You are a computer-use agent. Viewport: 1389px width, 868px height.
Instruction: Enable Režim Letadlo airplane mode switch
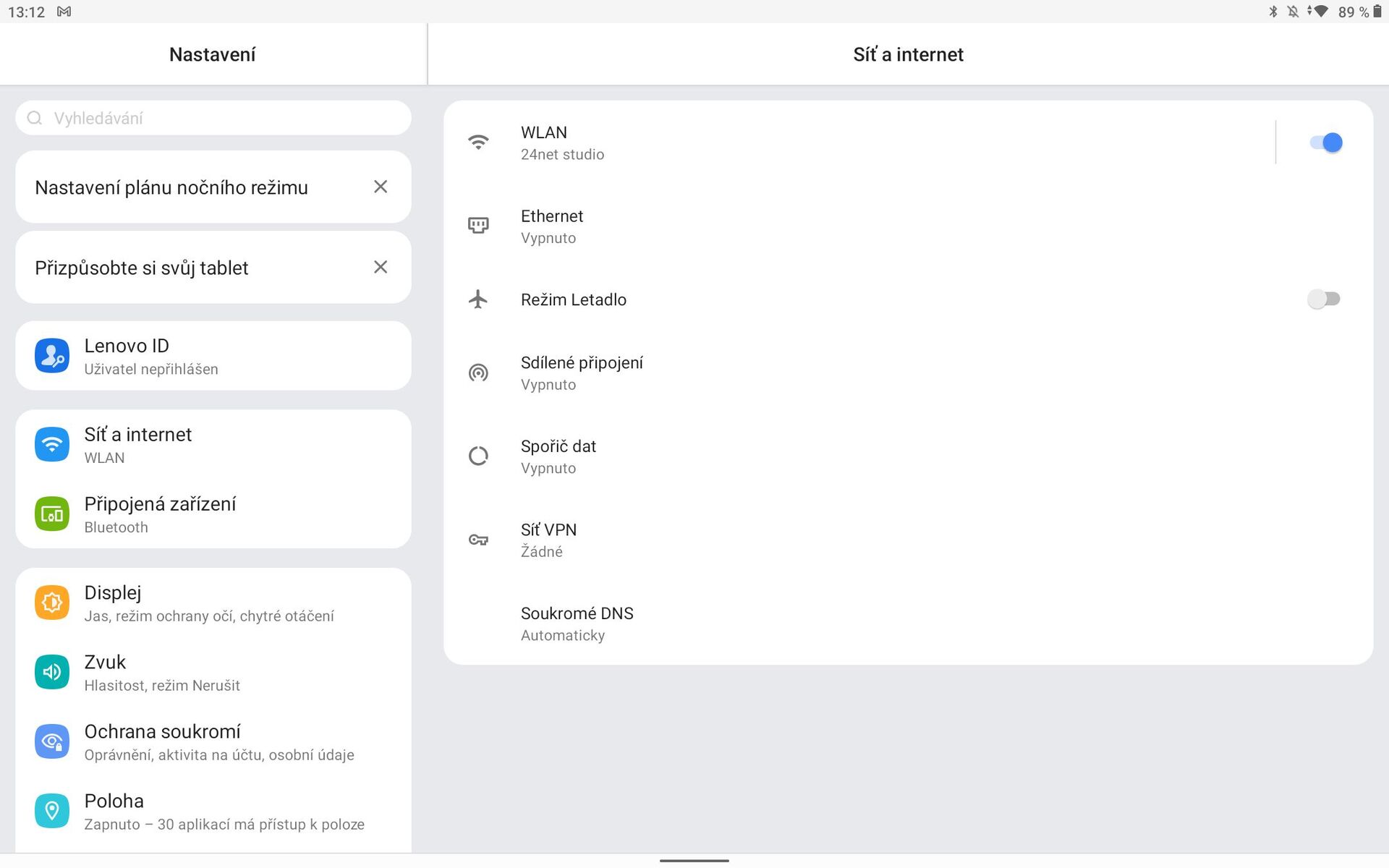pyautogui.click(x=1323, y=299)
